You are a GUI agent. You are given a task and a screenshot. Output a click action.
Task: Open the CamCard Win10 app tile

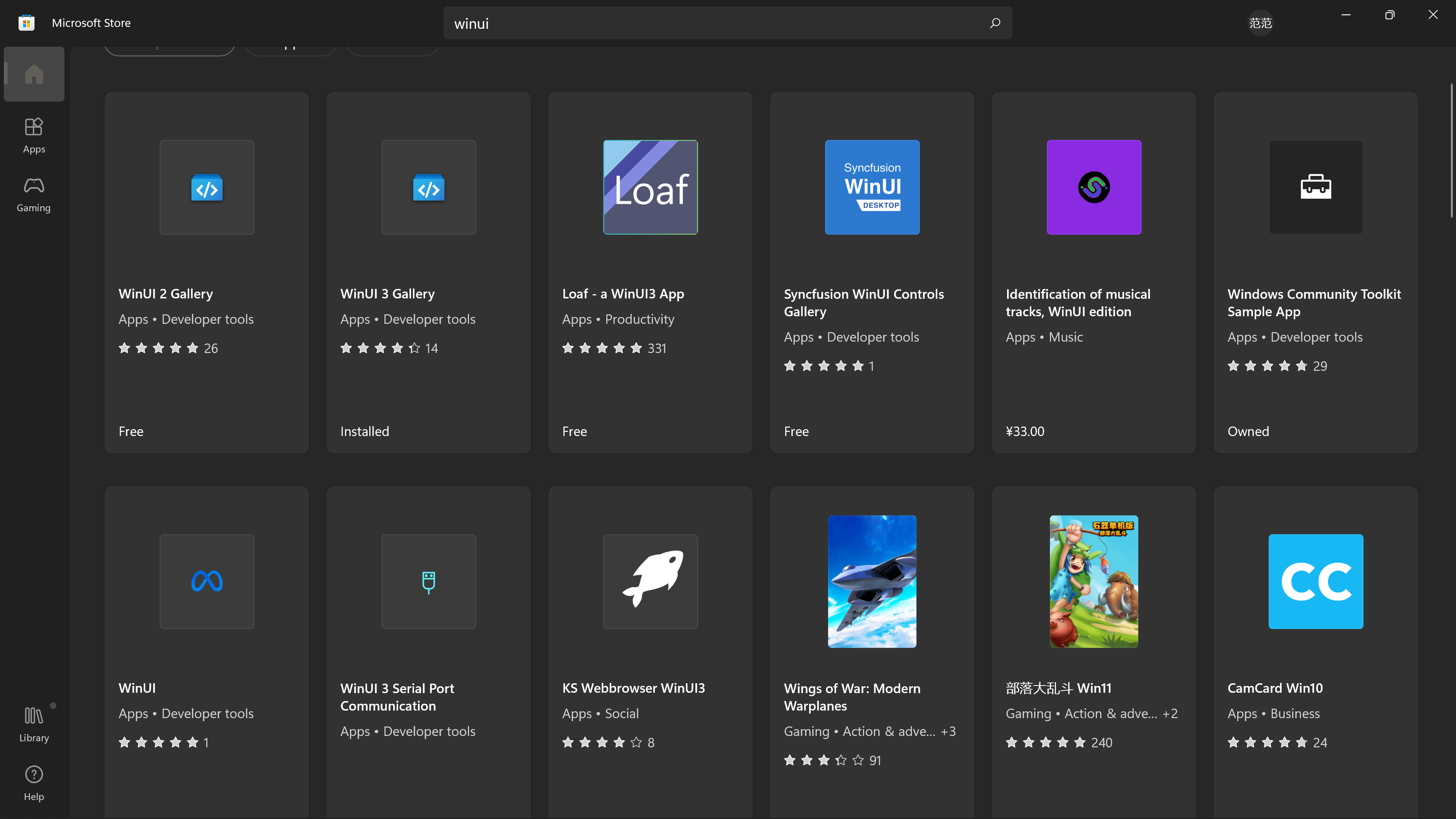1316,650
